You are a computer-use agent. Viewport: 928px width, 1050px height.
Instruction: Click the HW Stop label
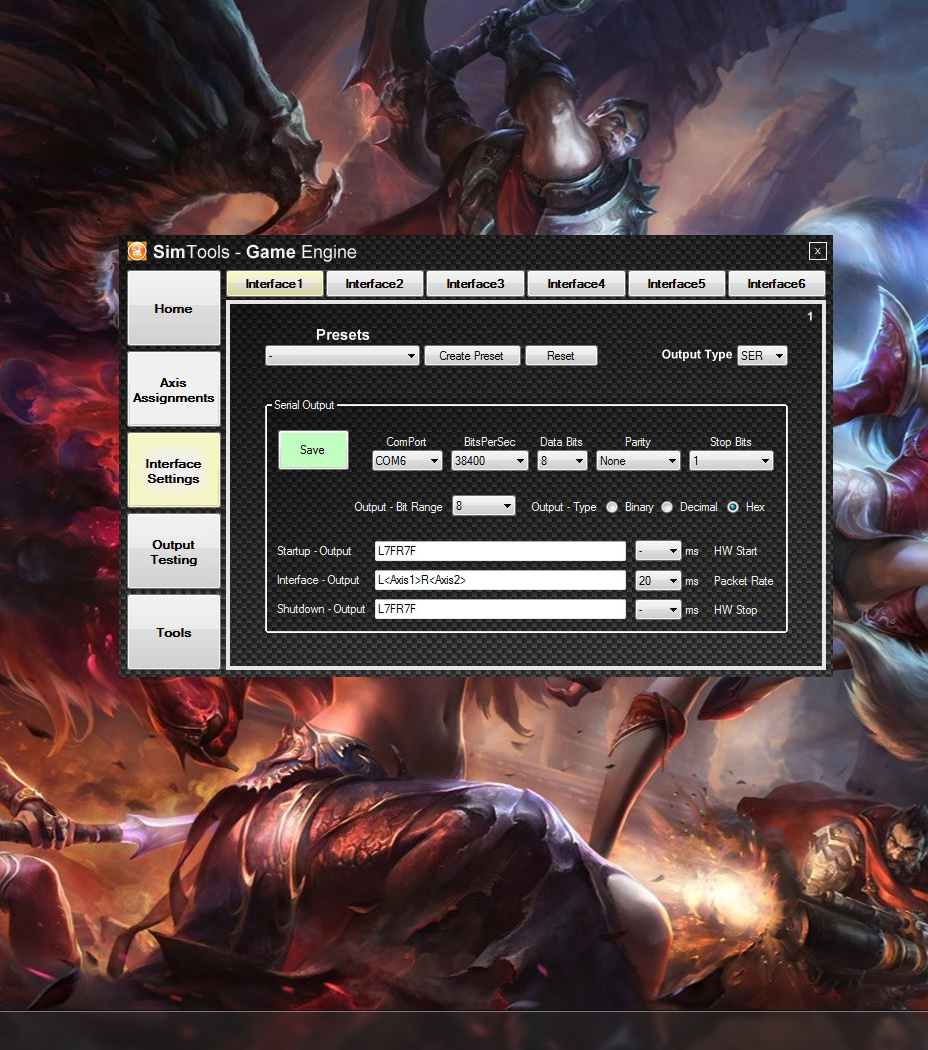(735, 610)
